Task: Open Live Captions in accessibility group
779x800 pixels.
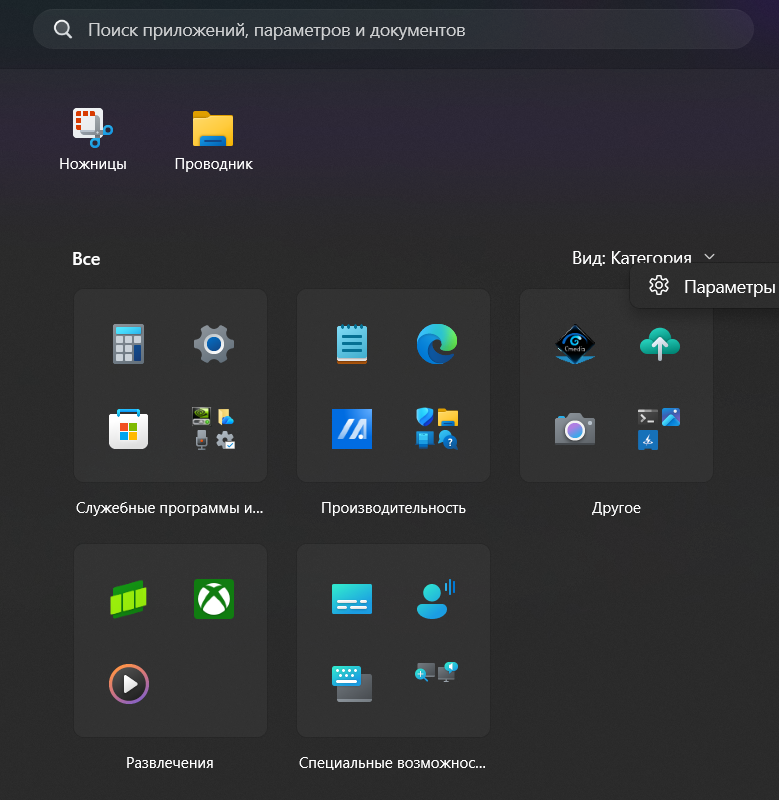Action: tap(352, 599)
